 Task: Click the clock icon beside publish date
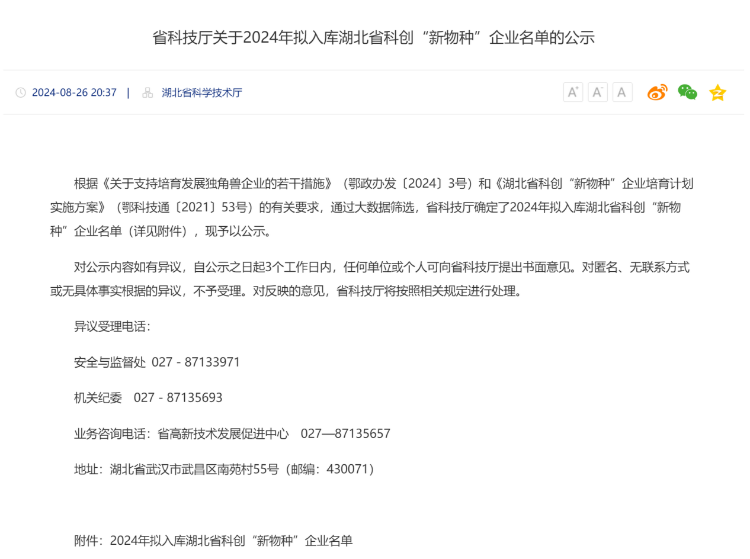[x=20, y=93]
